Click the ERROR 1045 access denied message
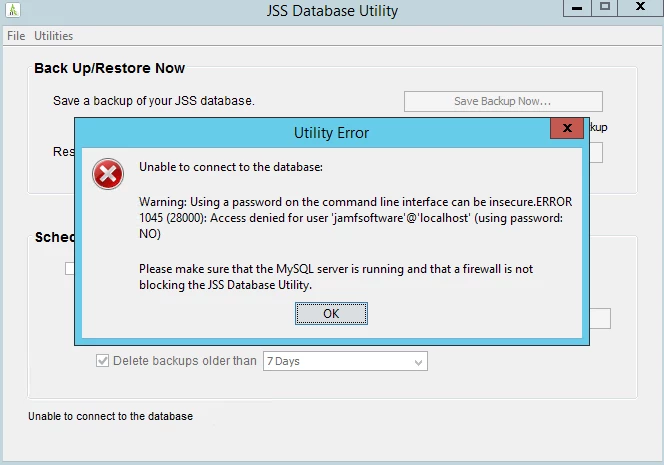This screenshot has height=465, width=664. pyautogui.click(x=356, y=218)
